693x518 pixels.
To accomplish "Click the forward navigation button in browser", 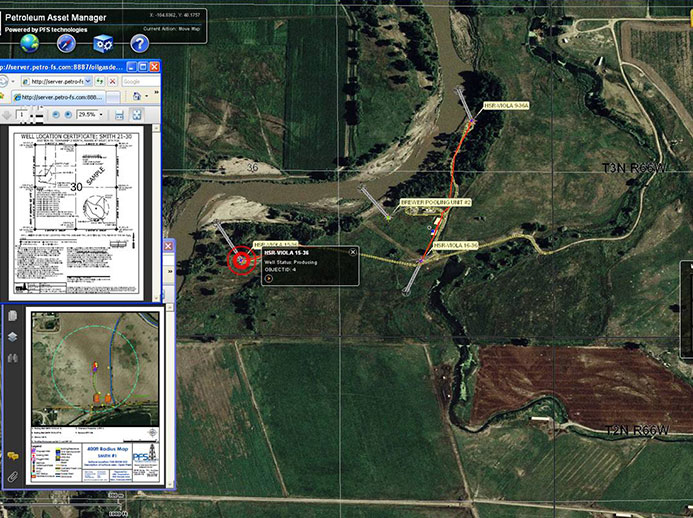I will tap(4, 81).
